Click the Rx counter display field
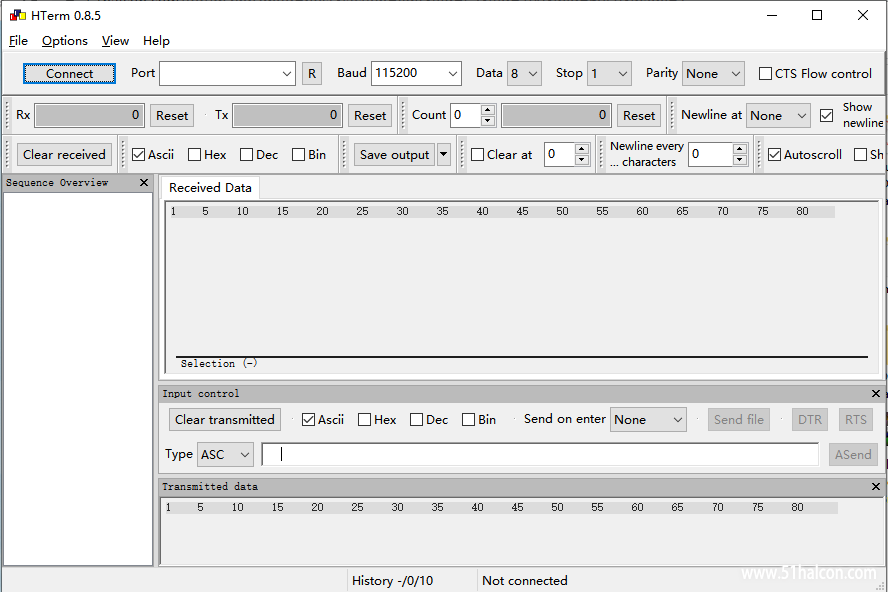 [x=89, y=115]
